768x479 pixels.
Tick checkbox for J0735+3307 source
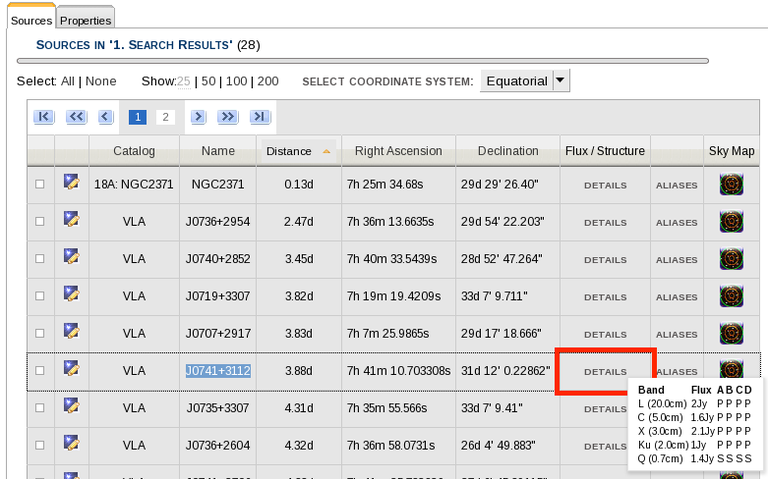40,408
